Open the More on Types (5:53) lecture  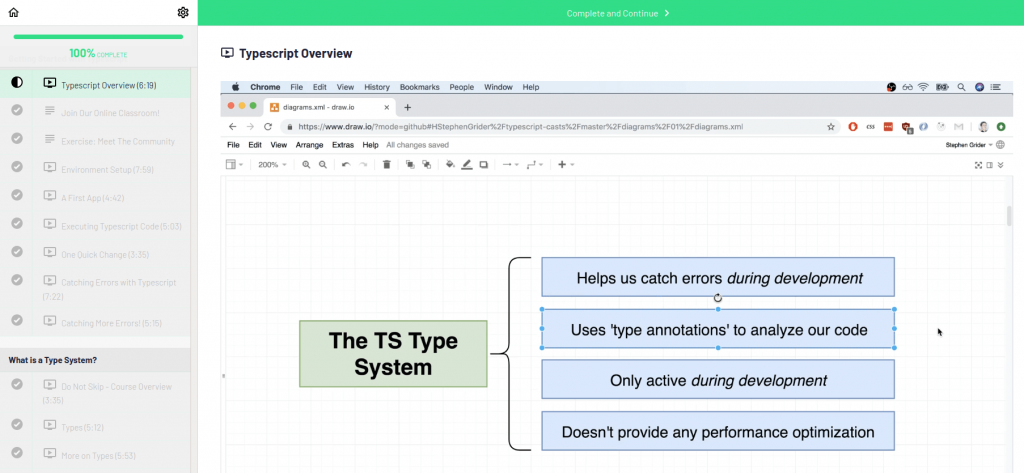click(x=98, y=455)
